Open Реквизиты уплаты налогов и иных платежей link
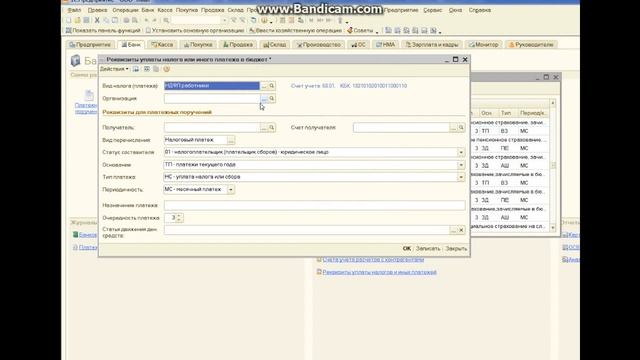Image resolution: width=640 pixels, height=360 pixels. coord(380,272)
